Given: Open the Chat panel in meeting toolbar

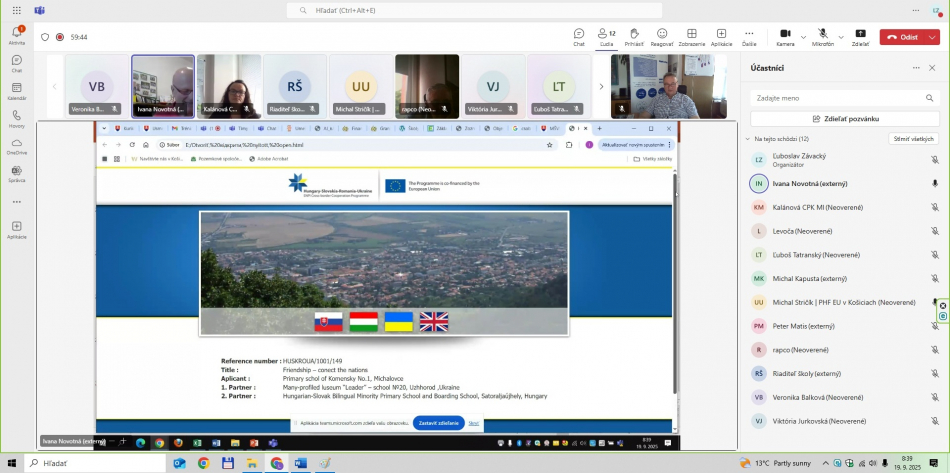Looking at the screenshot, I should (578, 37).
